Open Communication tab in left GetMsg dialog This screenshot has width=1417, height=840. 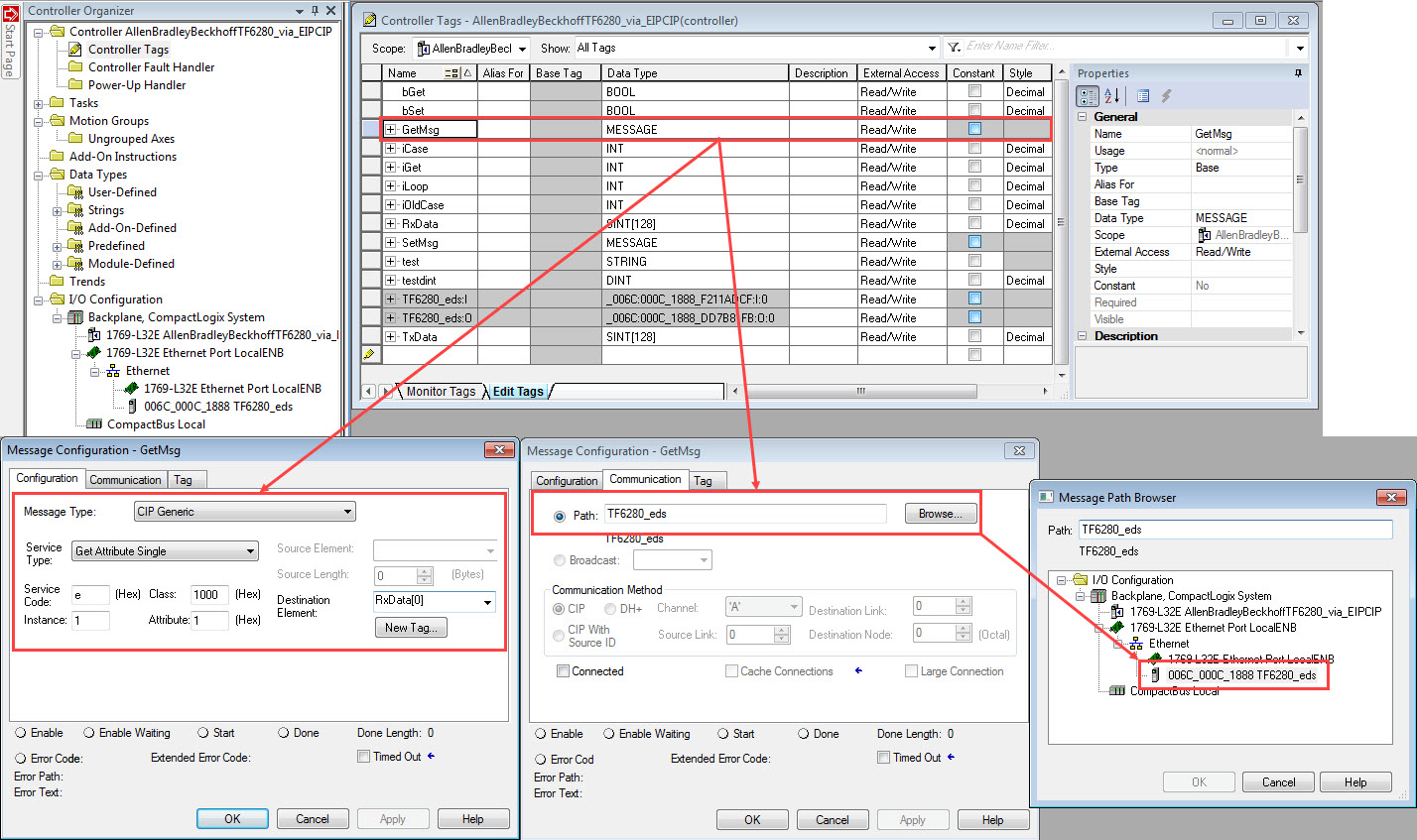point(125,480)
